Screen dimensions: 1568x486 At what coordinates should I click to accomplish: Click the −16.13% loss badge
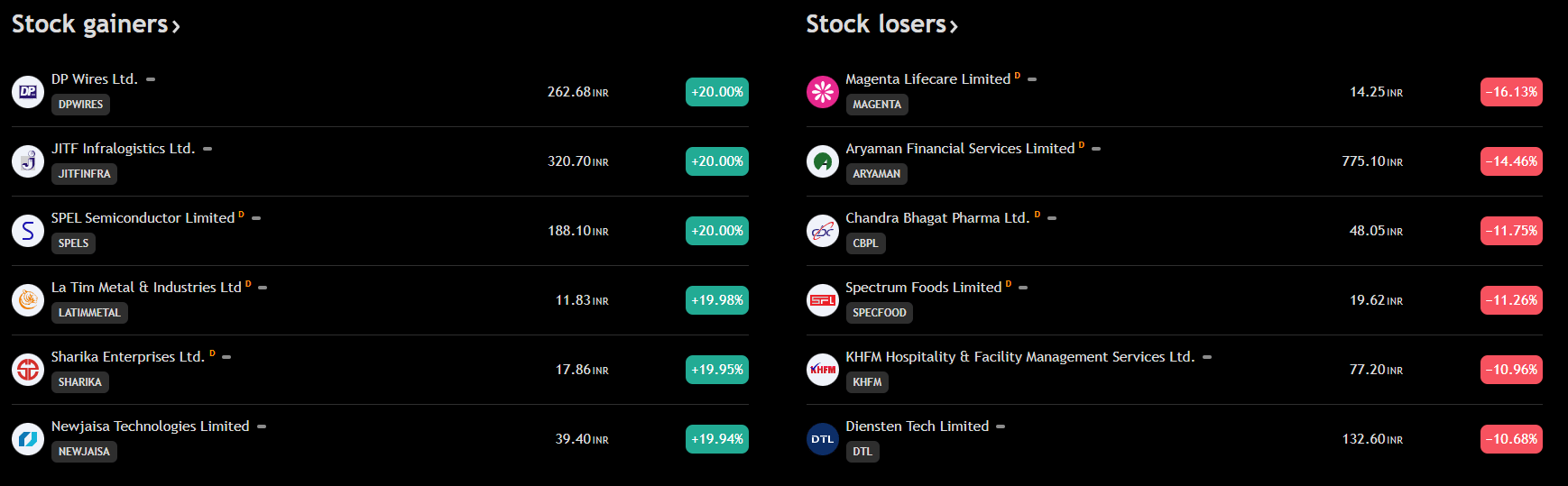1511,92
